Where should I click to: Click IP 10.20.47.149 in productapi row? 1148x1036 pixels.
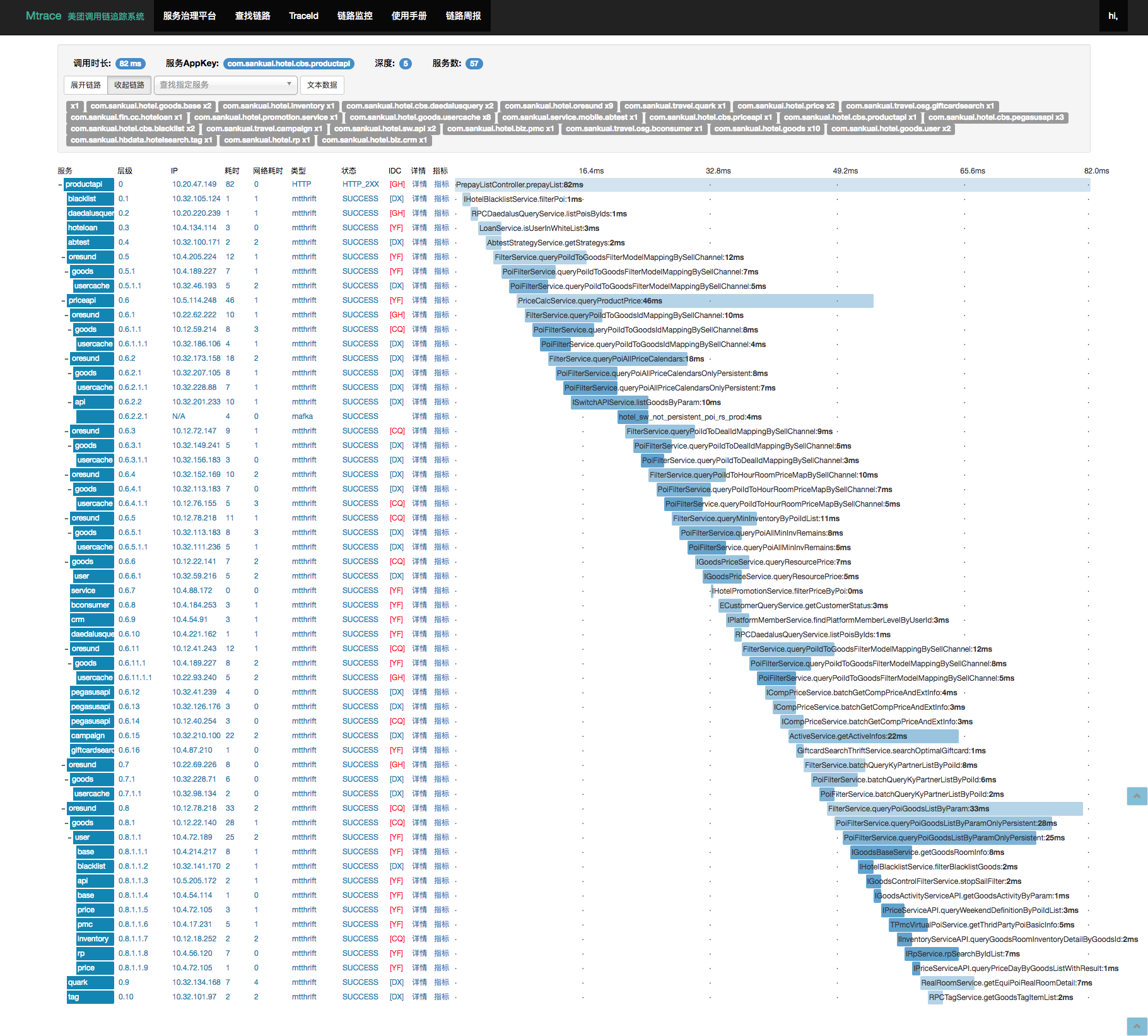(194, 184)
